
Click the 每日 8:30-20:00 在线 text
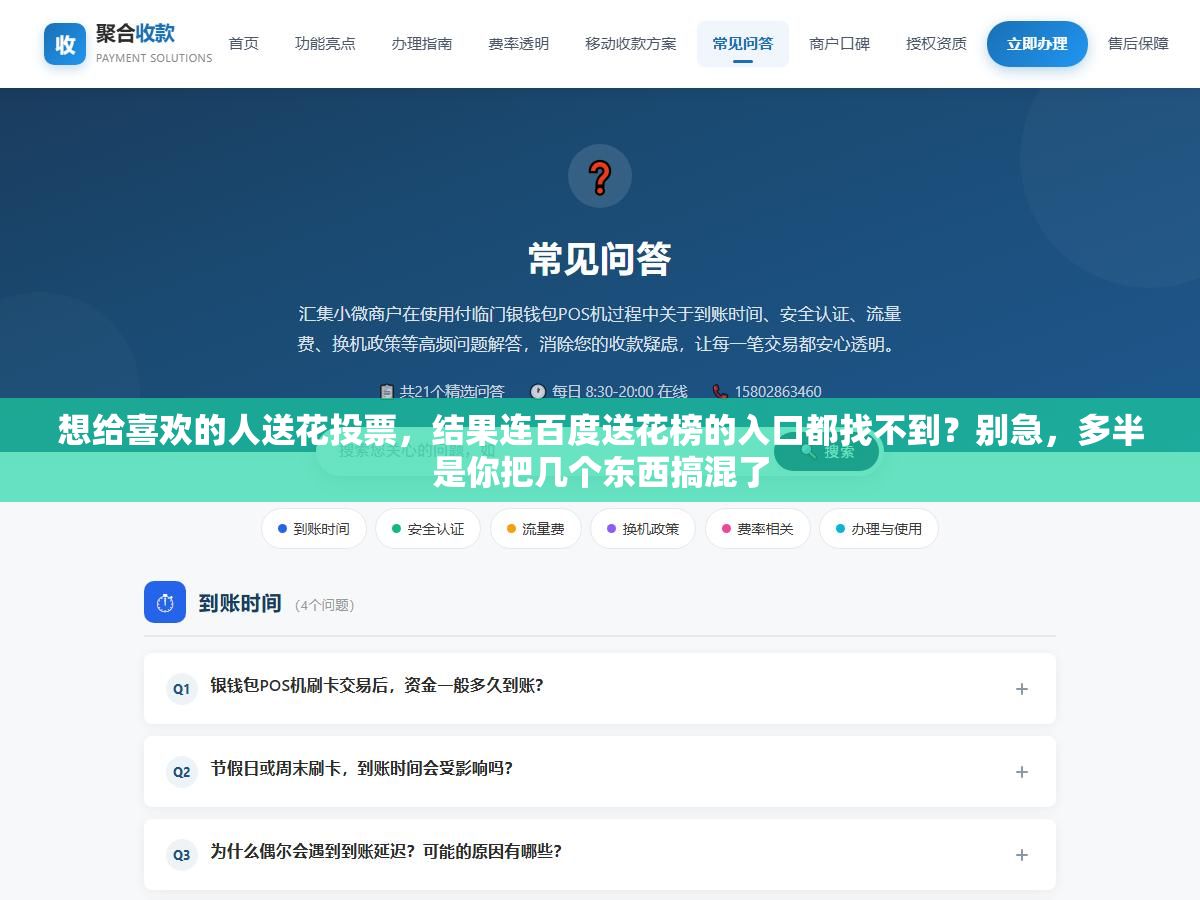tap(620, 392)
